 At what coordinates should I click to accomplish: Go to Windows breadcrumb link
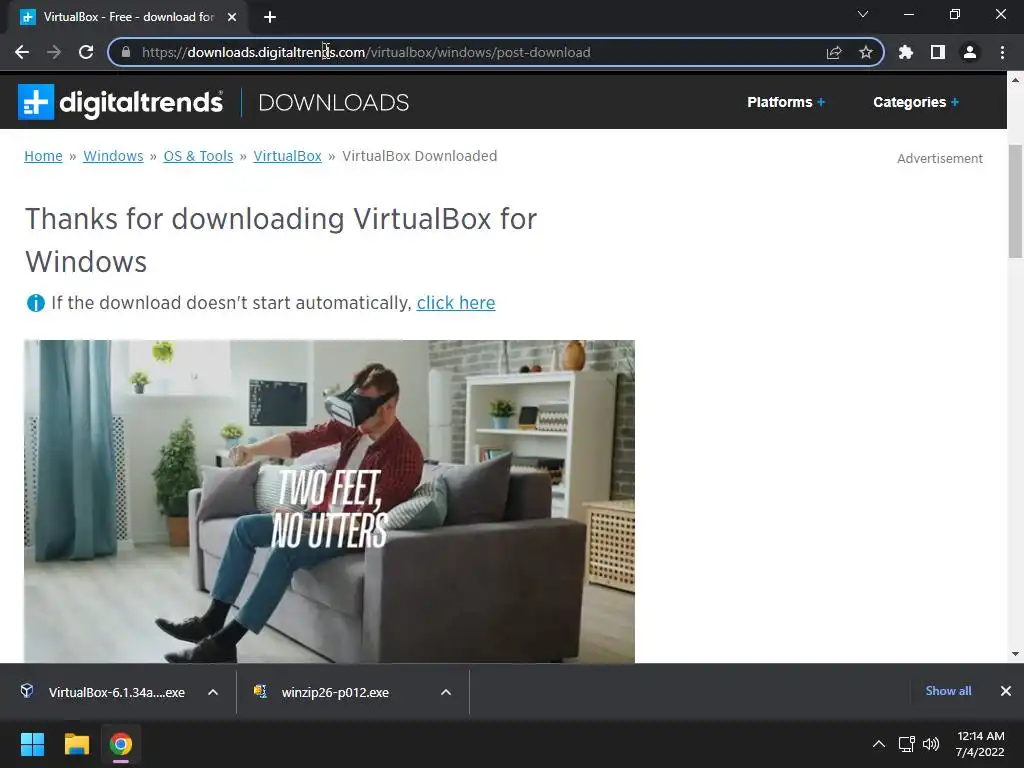tap(113, 156)
